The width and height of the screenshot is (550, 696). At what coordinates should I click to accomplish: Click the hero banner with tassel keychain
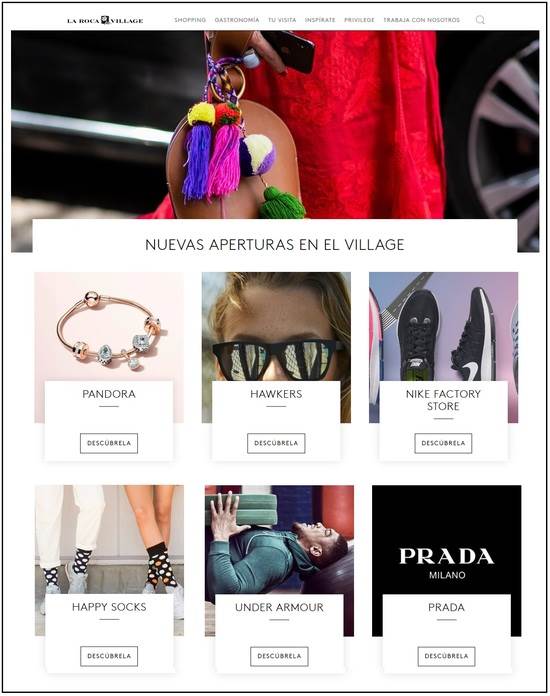[275, 125]
